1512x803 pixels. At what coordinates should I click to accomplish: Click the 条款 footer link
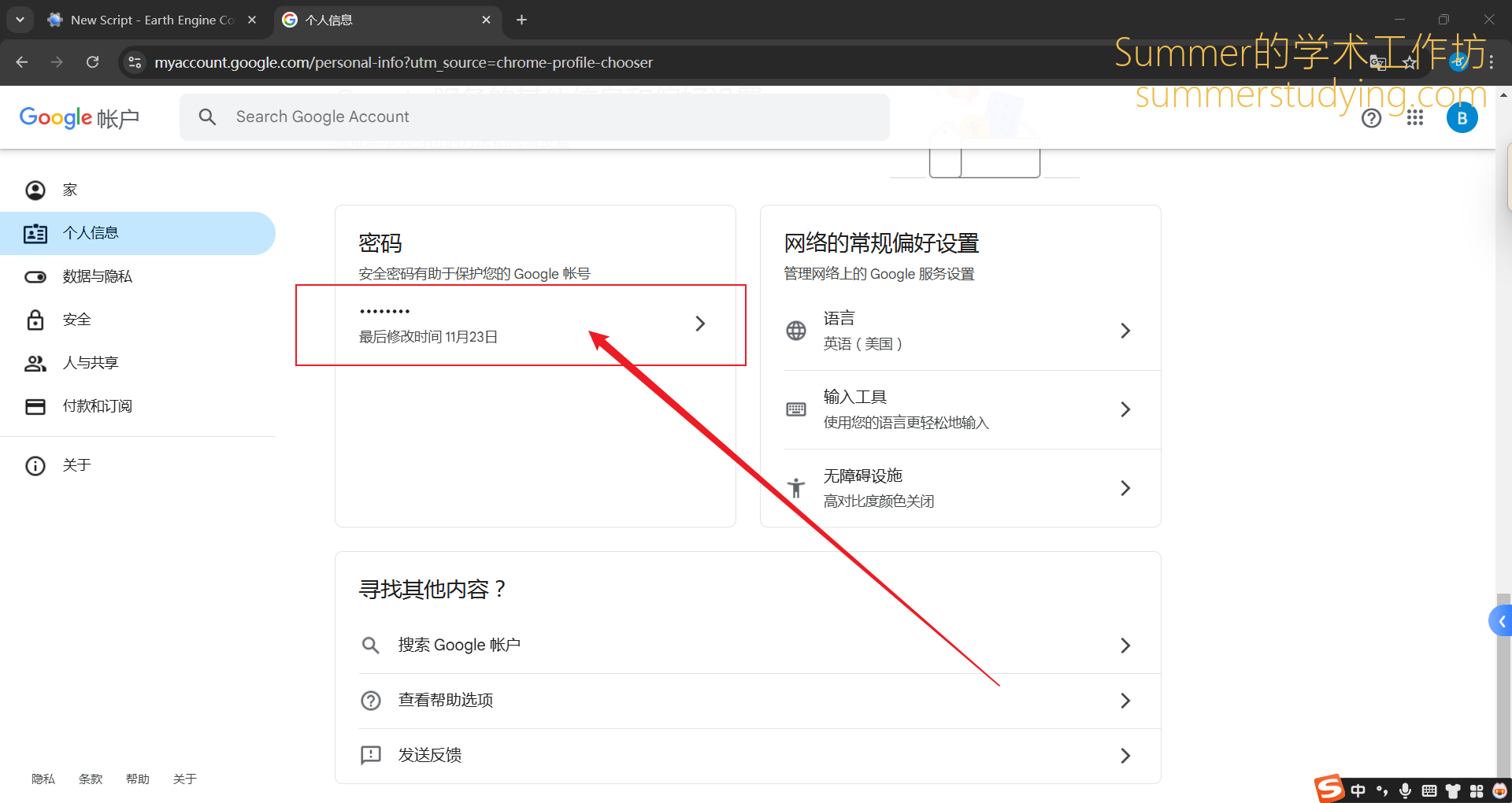tap(91, 779)
